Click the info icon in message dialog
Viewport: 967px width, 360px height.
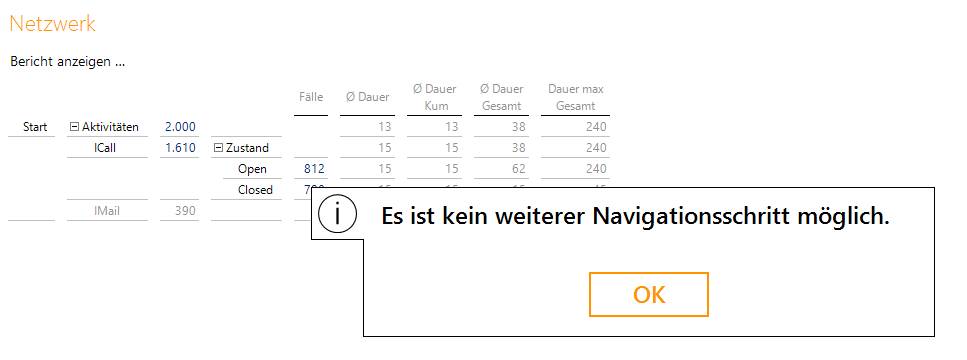[x=337, y=215]
